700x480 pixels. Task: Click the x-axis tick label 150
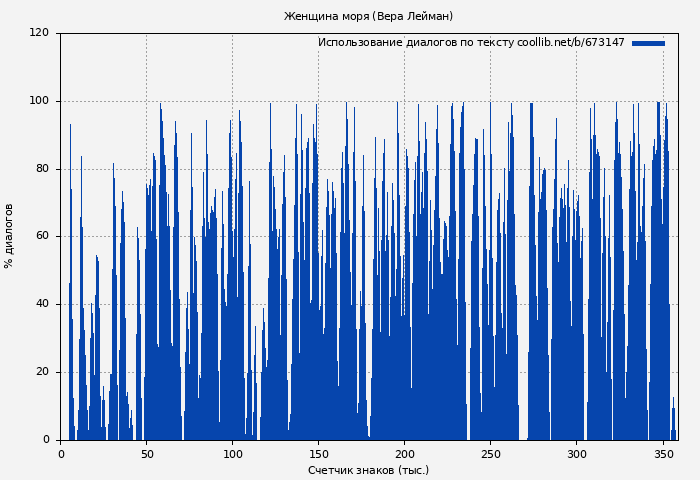(318, 454)
